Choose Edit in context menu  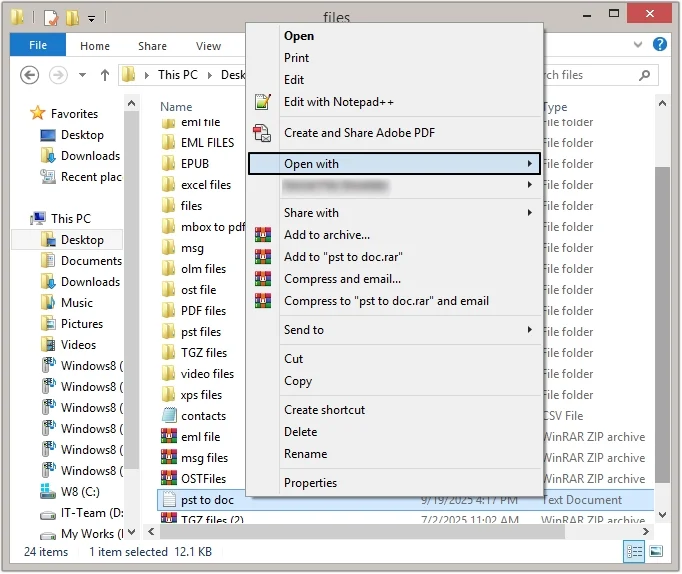[x=394, y=80]
